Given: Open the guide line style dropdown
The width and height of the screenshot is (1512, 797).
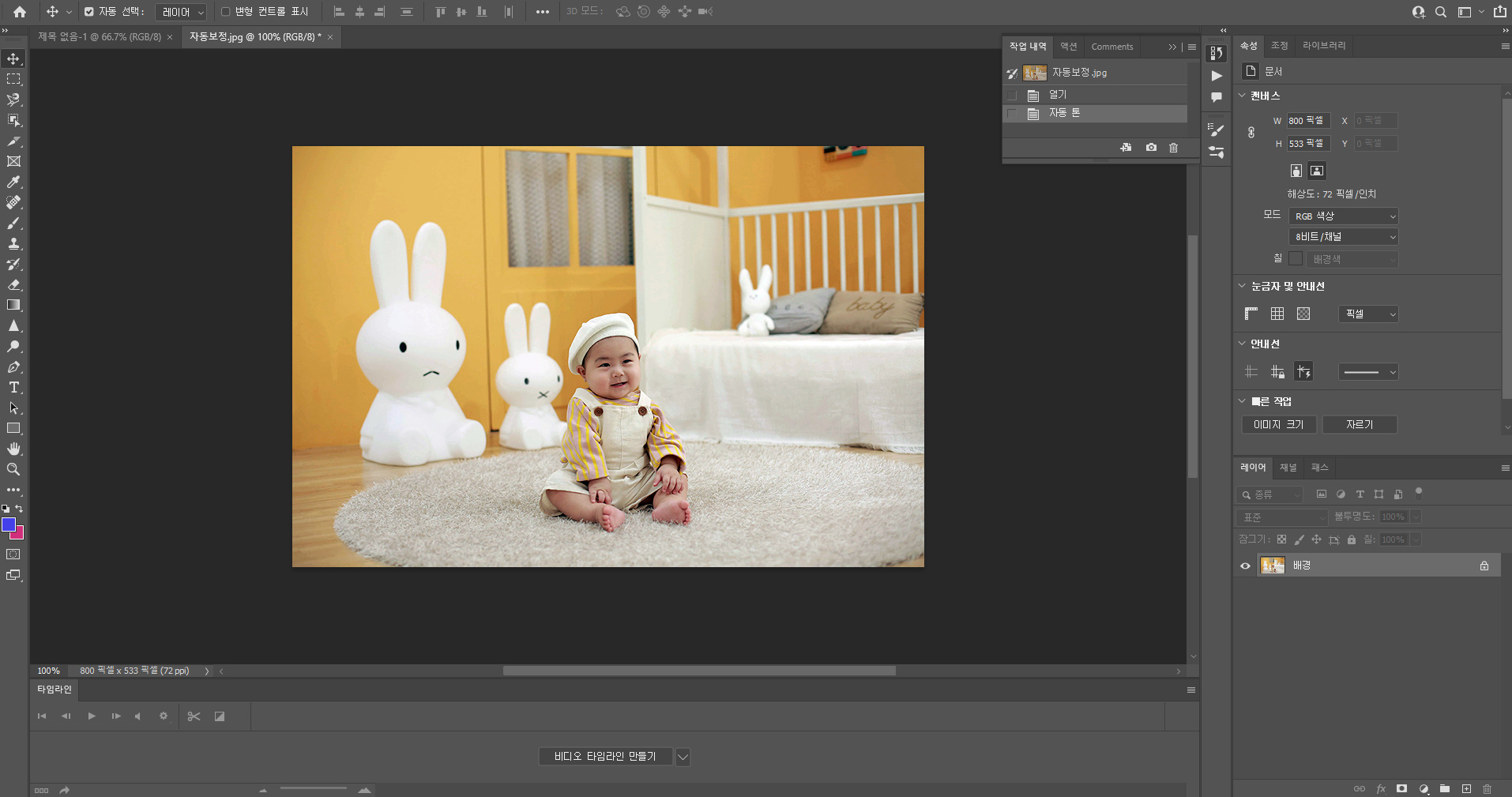Looking at the screenshot, I should click(1368, 371).
